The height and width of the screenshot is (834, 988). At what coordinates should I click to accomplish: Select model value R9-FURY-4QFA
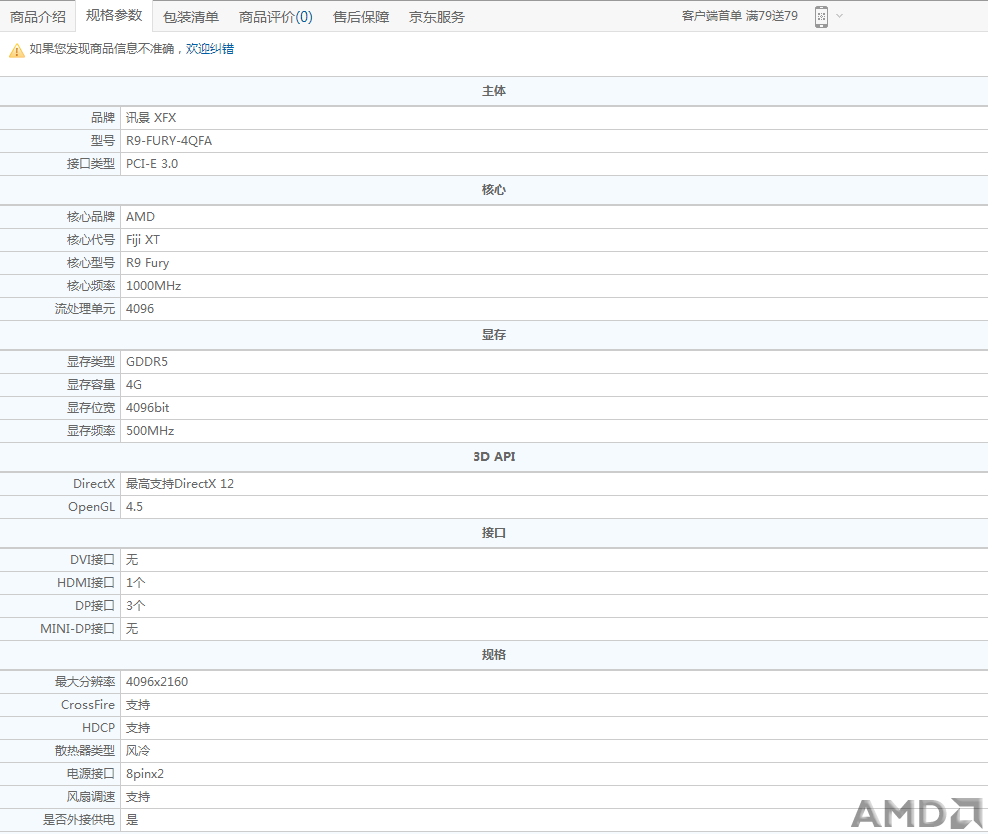tap(169, 140)
